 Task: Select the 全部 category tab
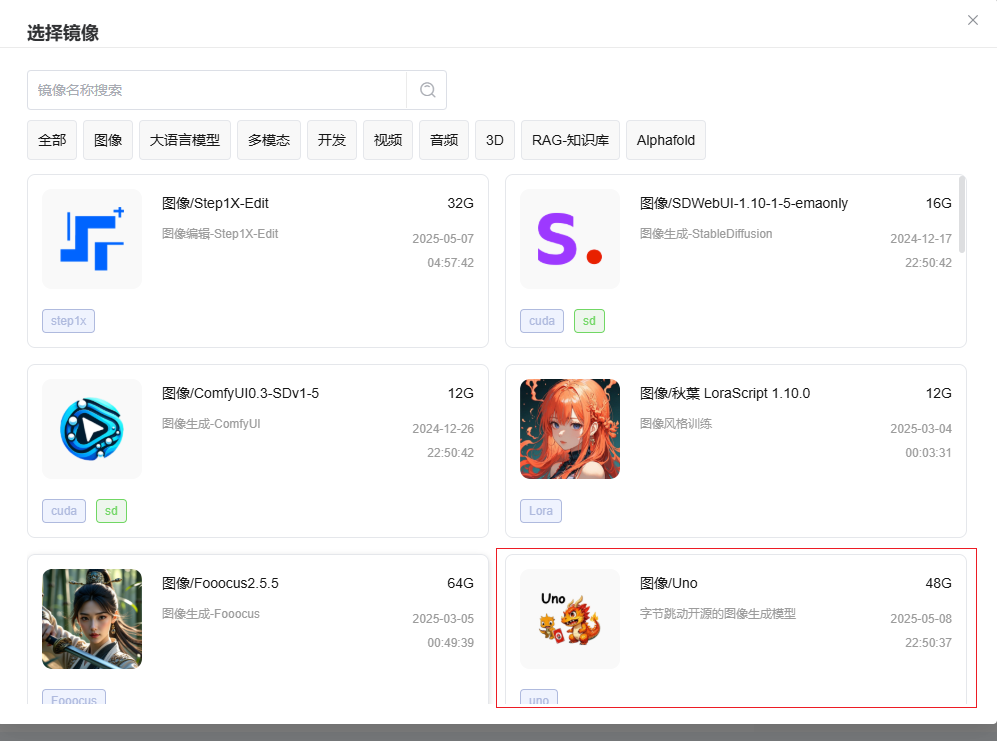point(52,140)
